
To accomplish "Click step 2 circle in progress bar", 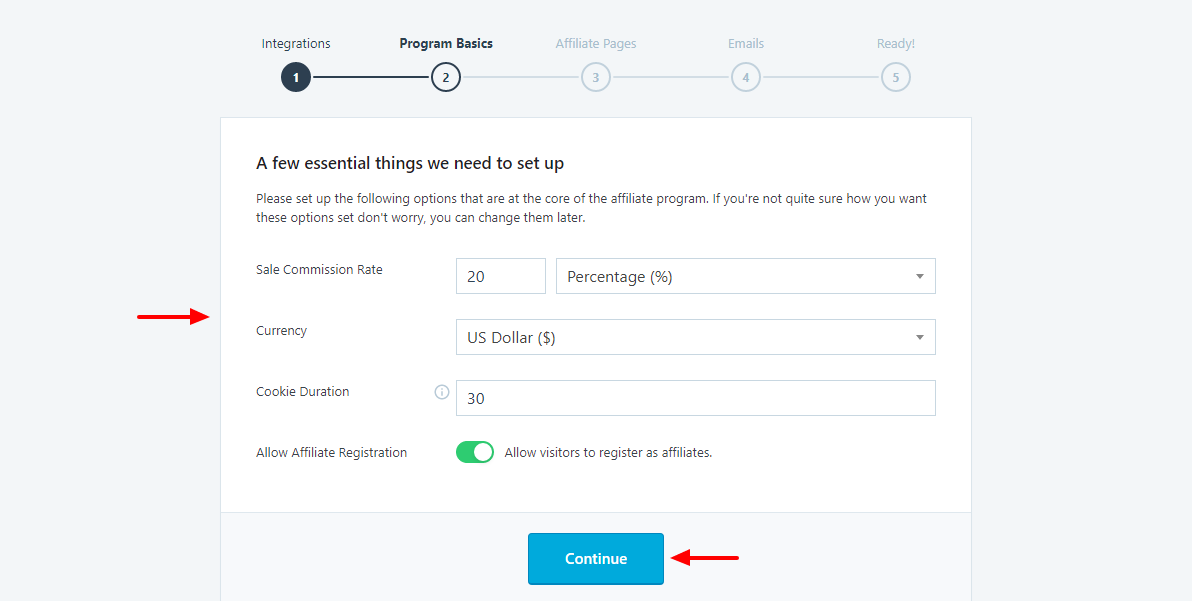I will tap(446, 77).
